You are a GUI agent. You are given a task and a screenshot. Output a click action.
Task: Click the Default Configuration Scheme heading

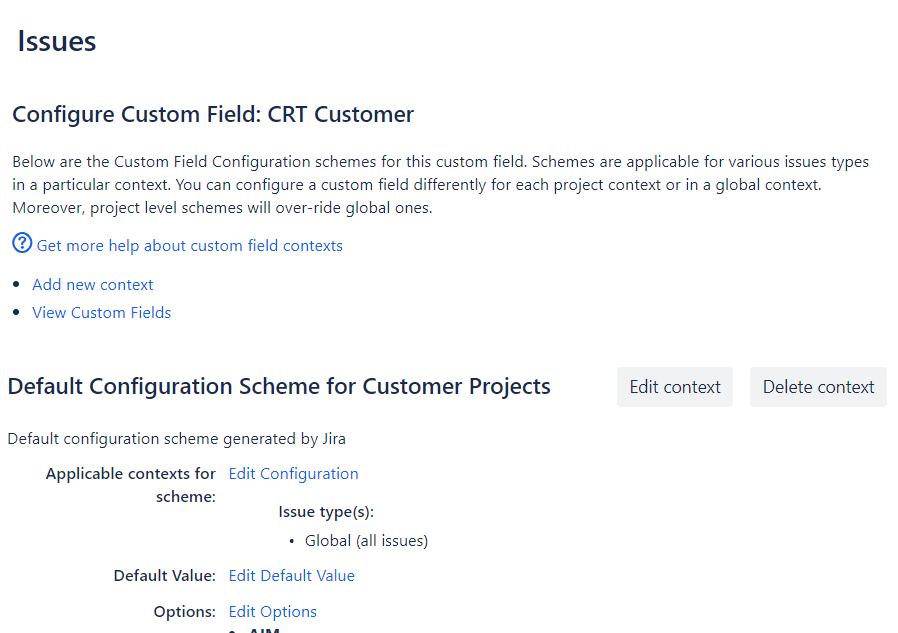tap(279, 387)
